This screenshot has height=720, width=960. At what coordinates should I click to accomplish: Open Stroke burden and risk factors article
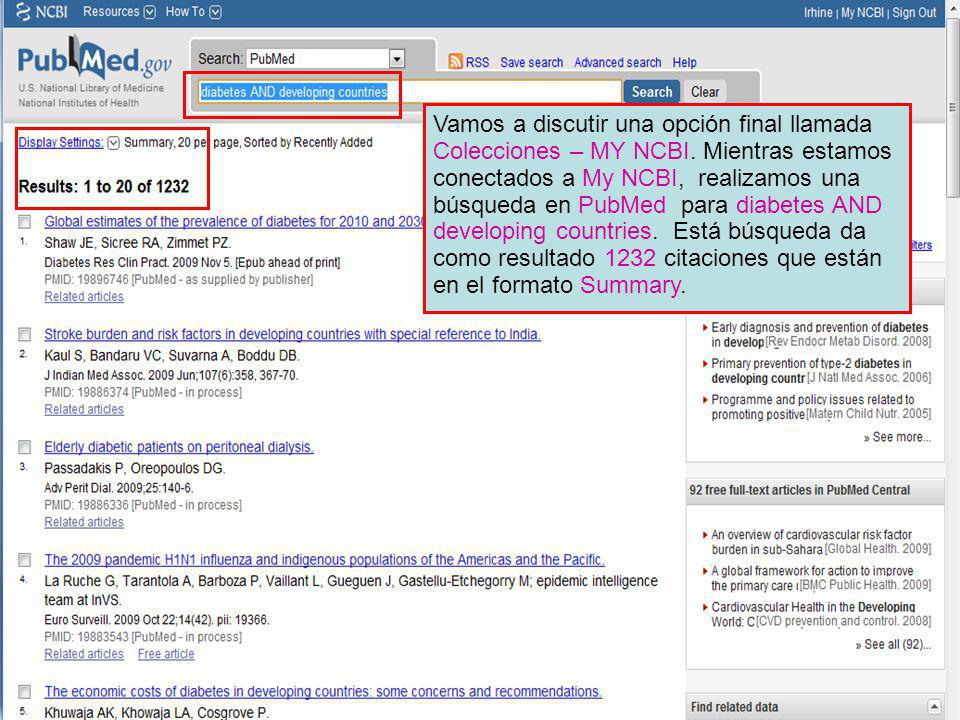[x=292, y=334]
